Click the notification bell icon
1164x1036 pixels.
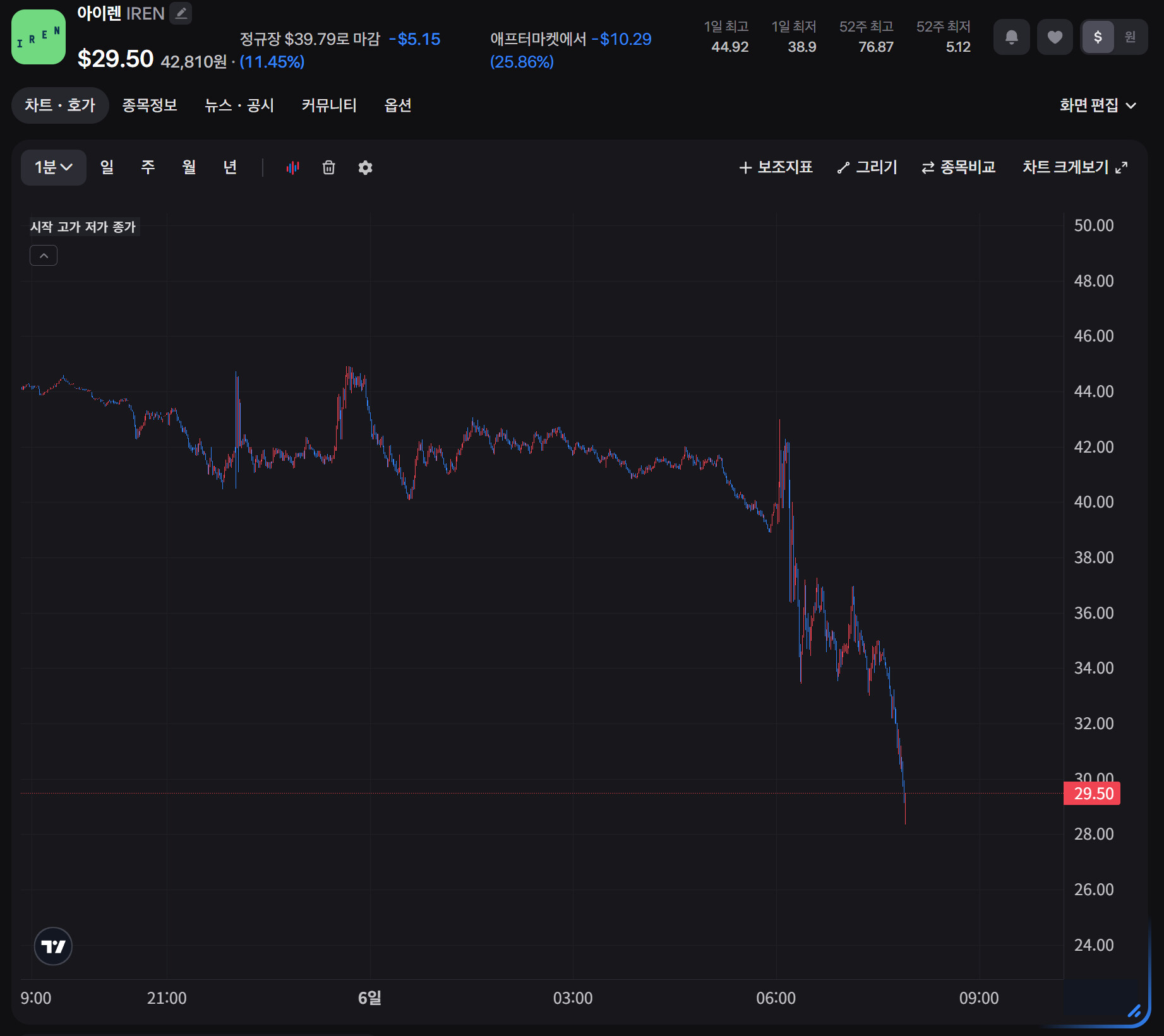point(1011,37)
